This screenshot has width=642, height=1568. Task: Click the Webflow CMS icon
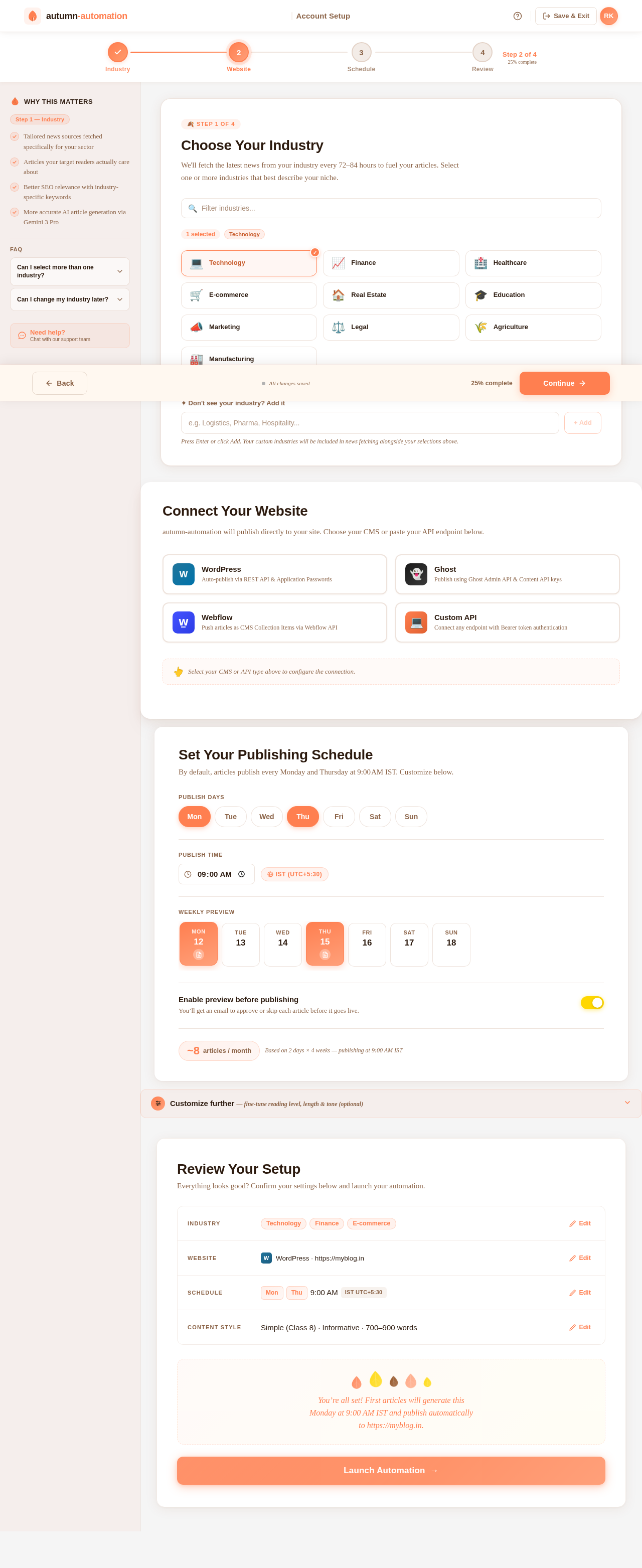tap(183, 622)
